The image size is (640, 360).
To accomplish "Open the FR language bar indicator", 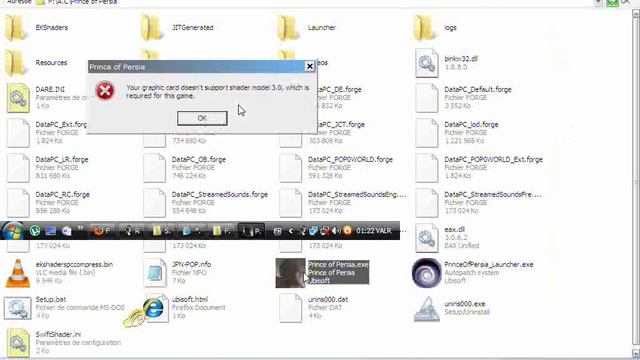I will [278, 231].
